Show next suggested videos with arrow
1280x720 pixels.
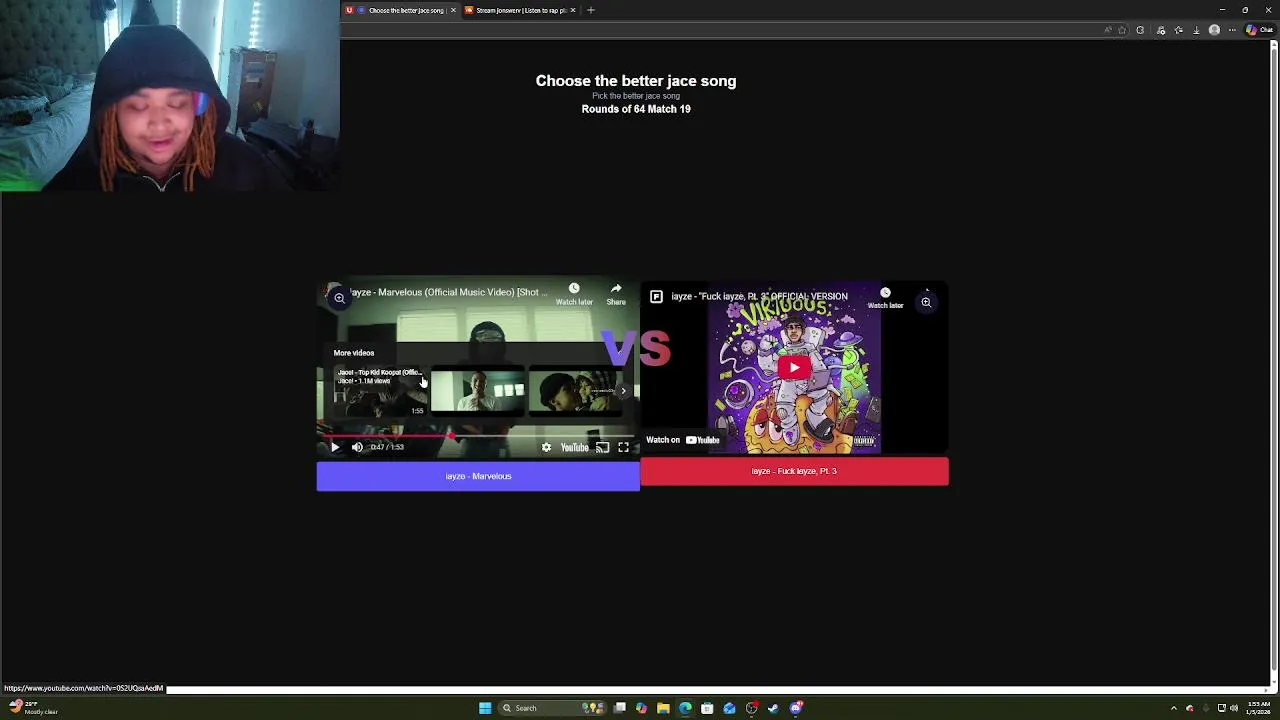point(623,391)
